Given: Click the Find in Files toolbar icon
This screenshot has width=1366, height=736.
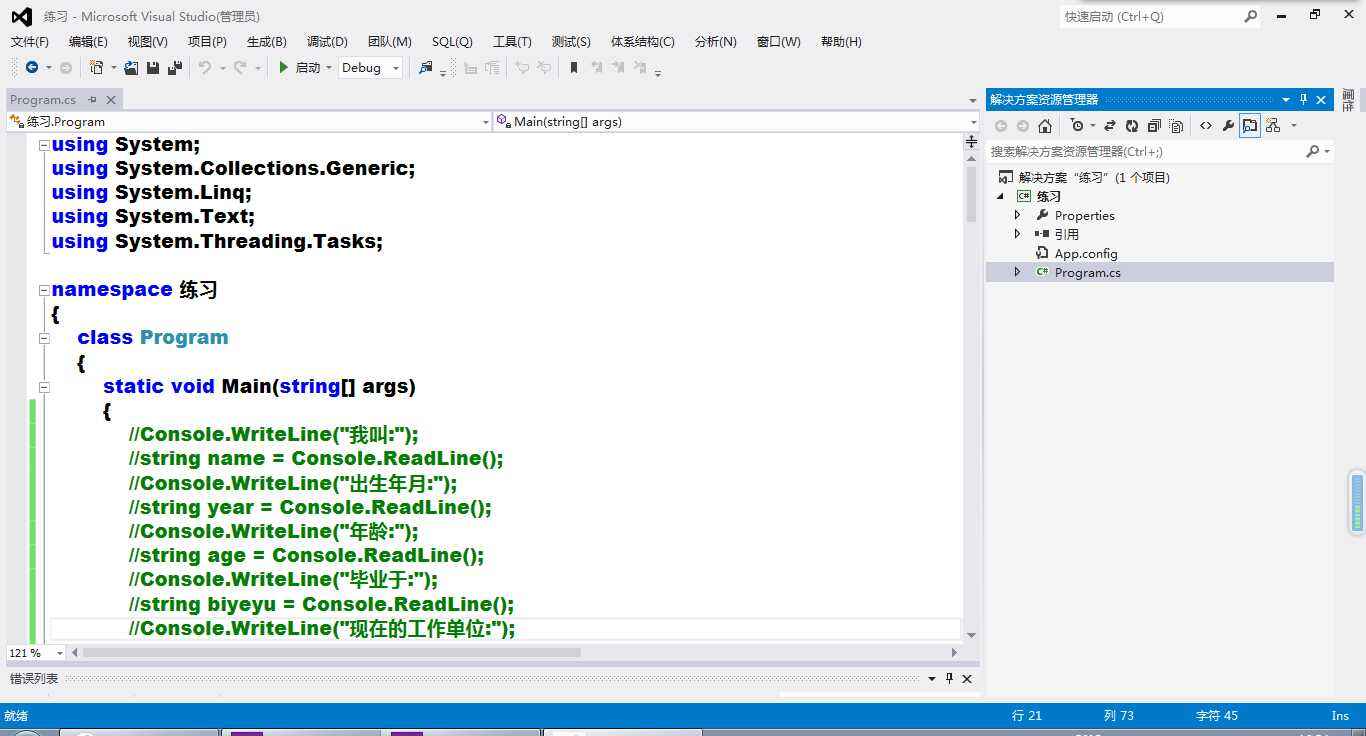Looking at the screenshot, I should (426, 68).
